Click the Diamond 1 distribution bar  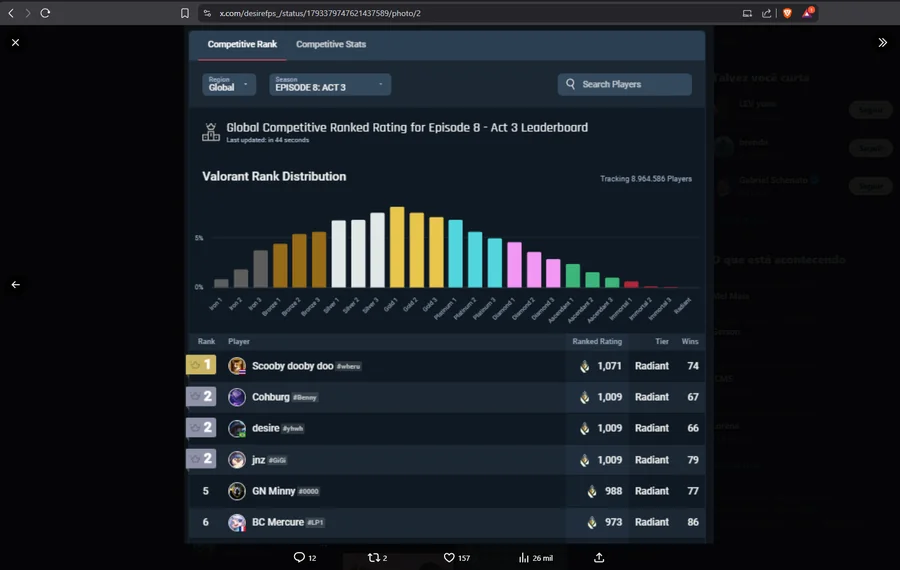pyautogui.click(x=514, y=265)
